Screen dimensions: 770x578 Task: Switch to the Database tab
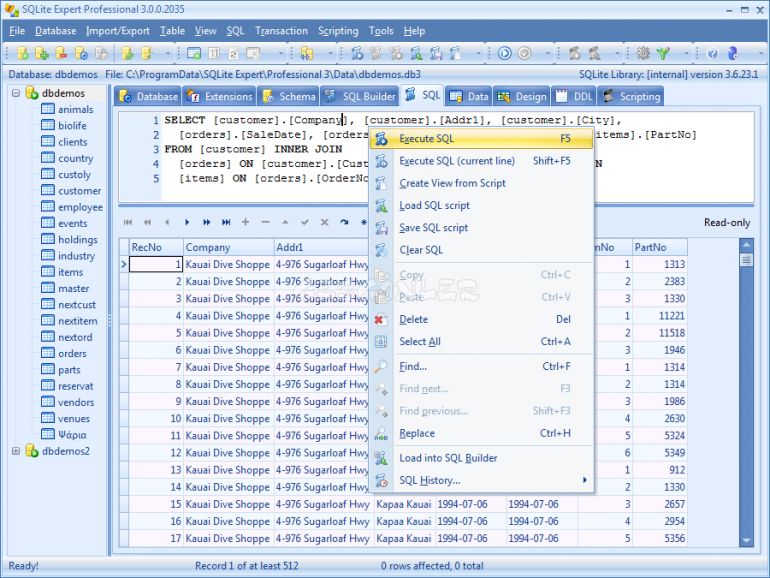(x=148, y=96)
